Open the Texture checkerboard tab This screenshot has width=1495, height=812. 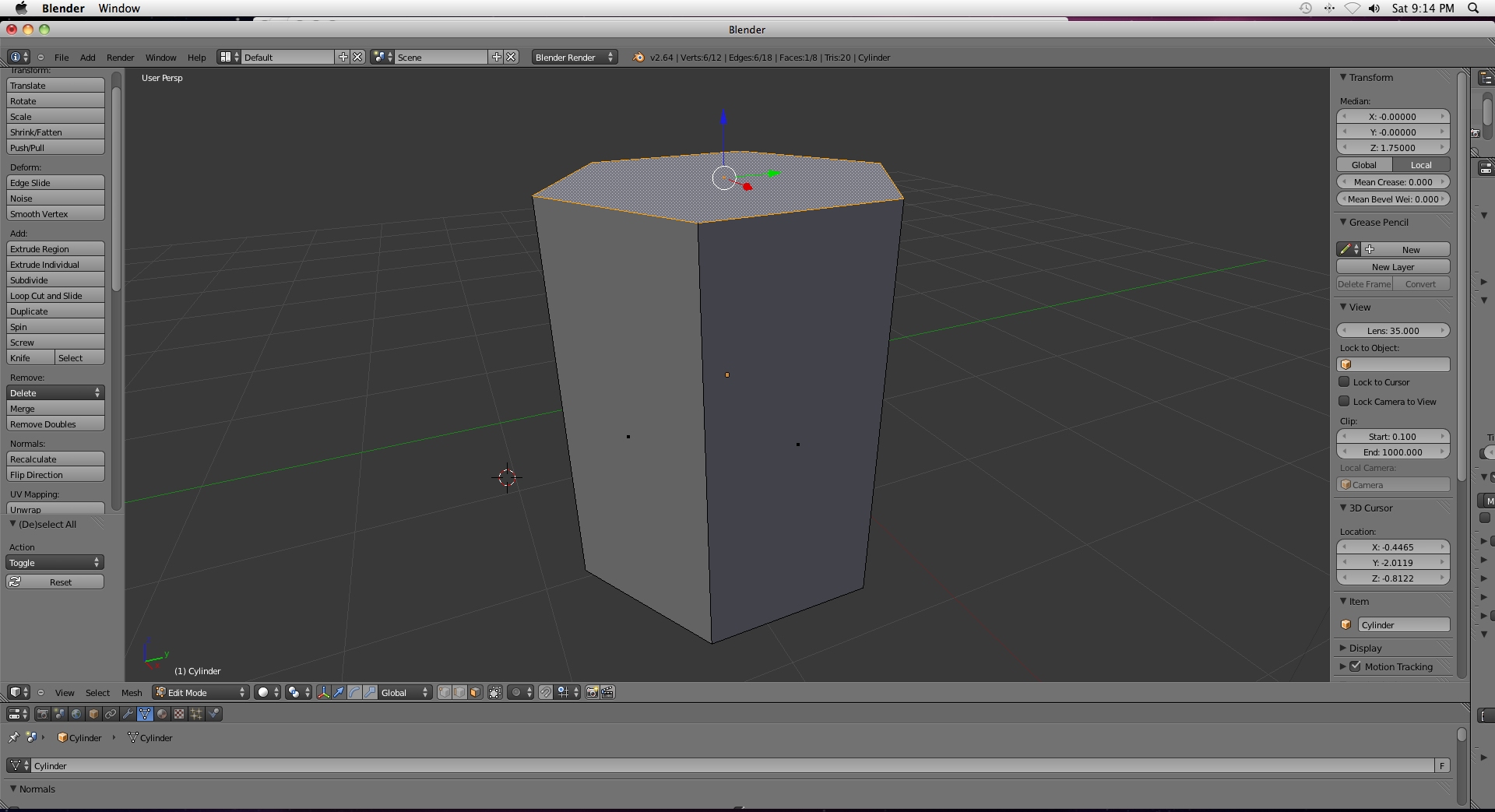click(179, 714)
